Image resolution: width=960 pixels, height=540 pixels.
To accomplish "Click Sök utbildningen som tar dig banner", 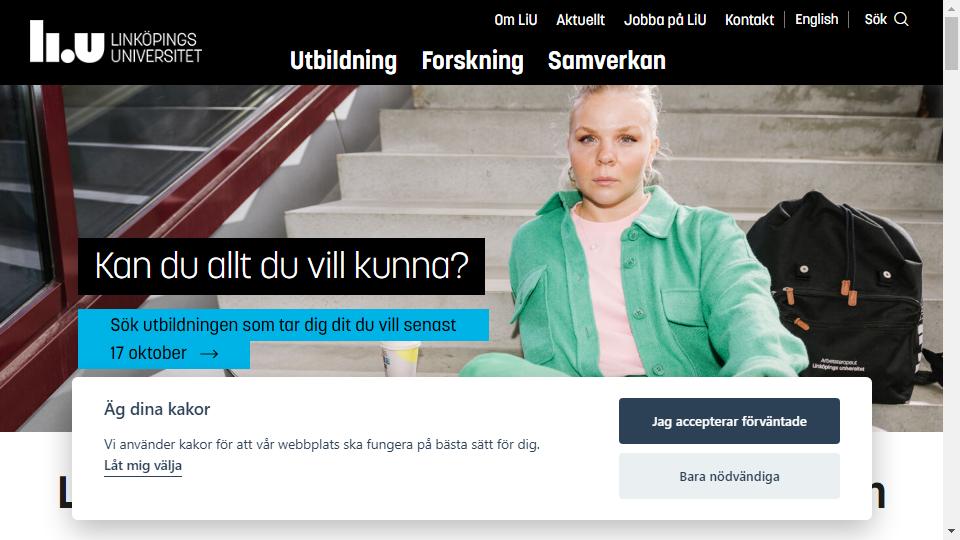I will 283,339.
